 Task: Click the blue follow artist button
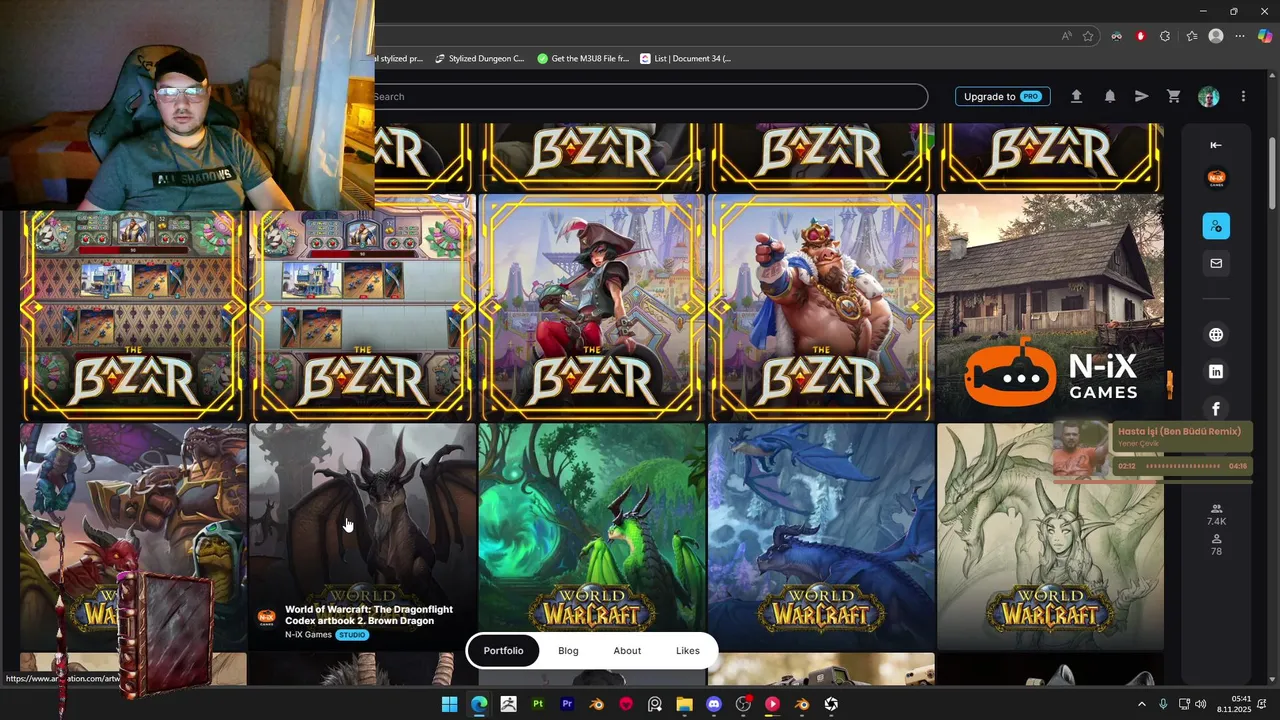[x=1216, y=226]
